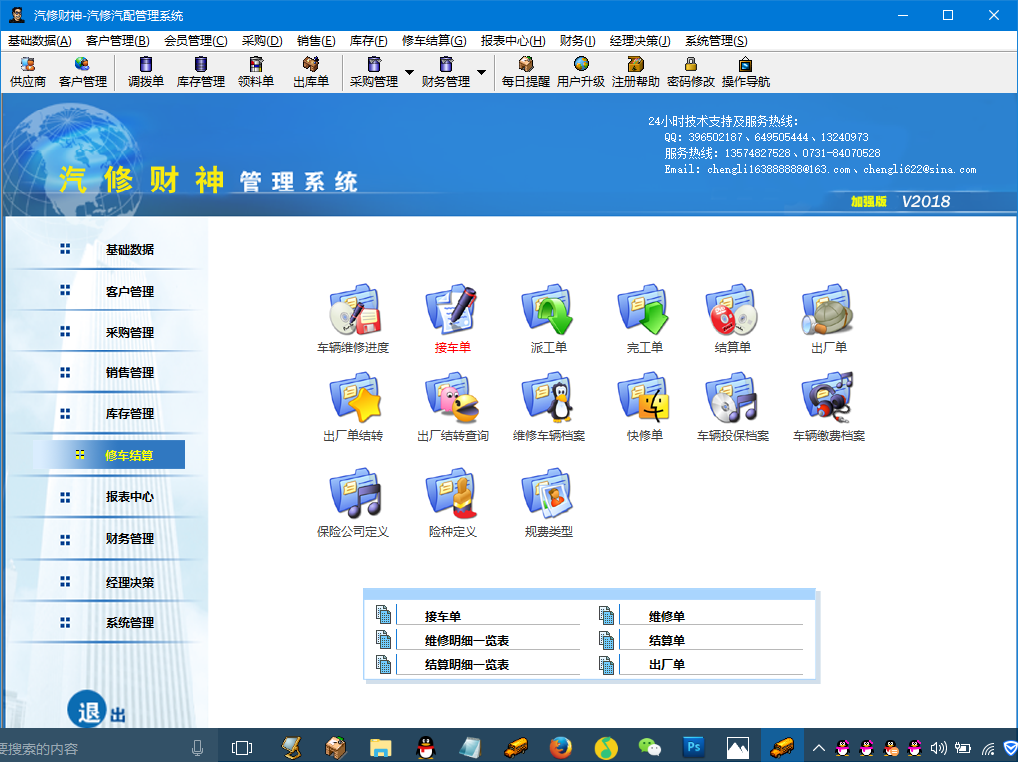Open the 销售(E) menu

point(316,41)
